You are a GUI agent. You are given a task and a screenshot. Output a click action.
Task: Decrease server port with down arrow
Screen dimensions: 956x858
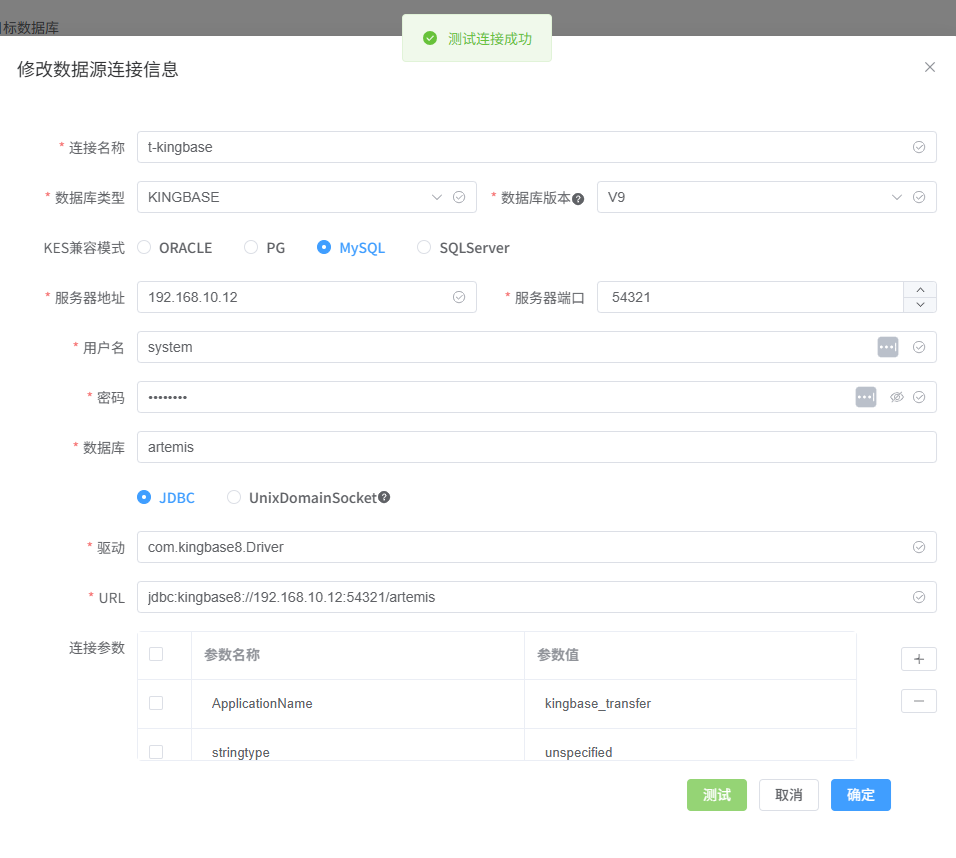920,305
